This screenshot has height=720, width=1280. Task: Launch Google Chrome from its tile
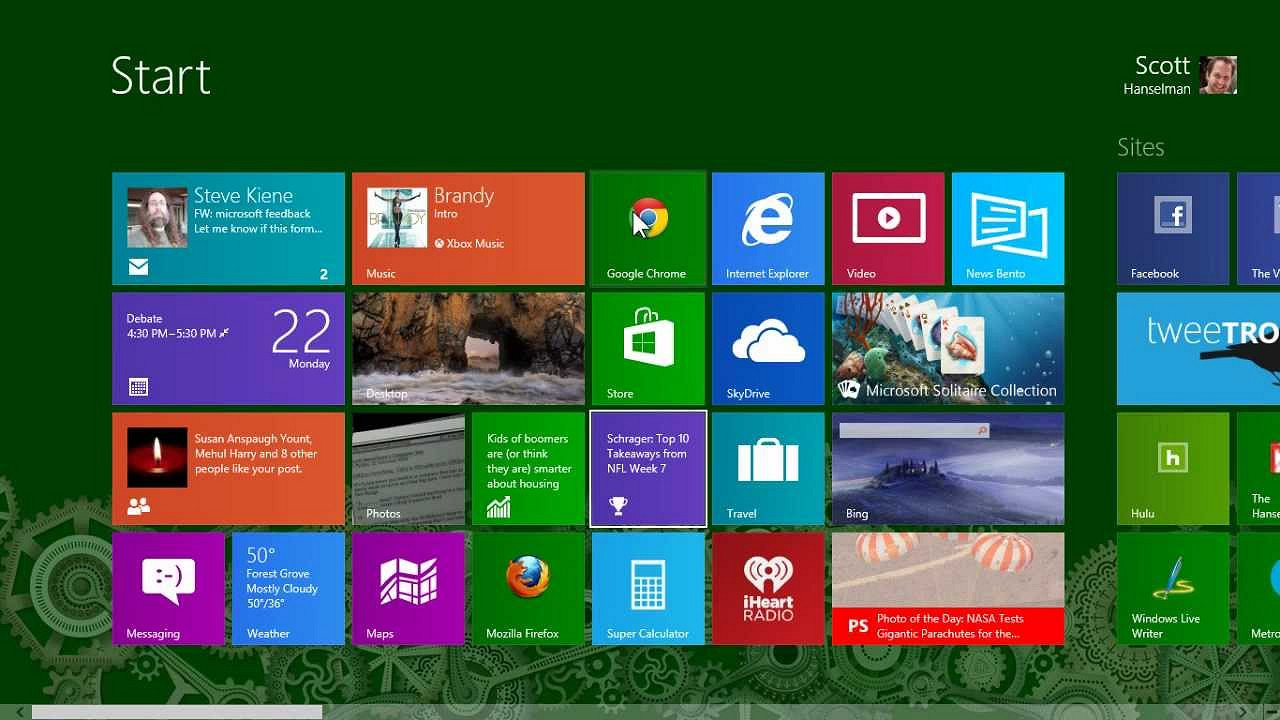[x=648, y=228]
